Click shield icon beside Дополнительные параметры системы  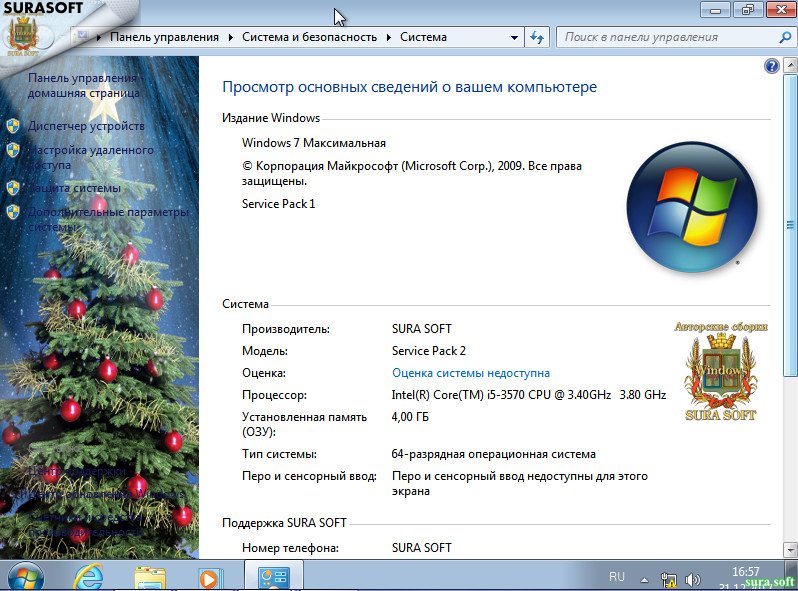click(13, 211)
